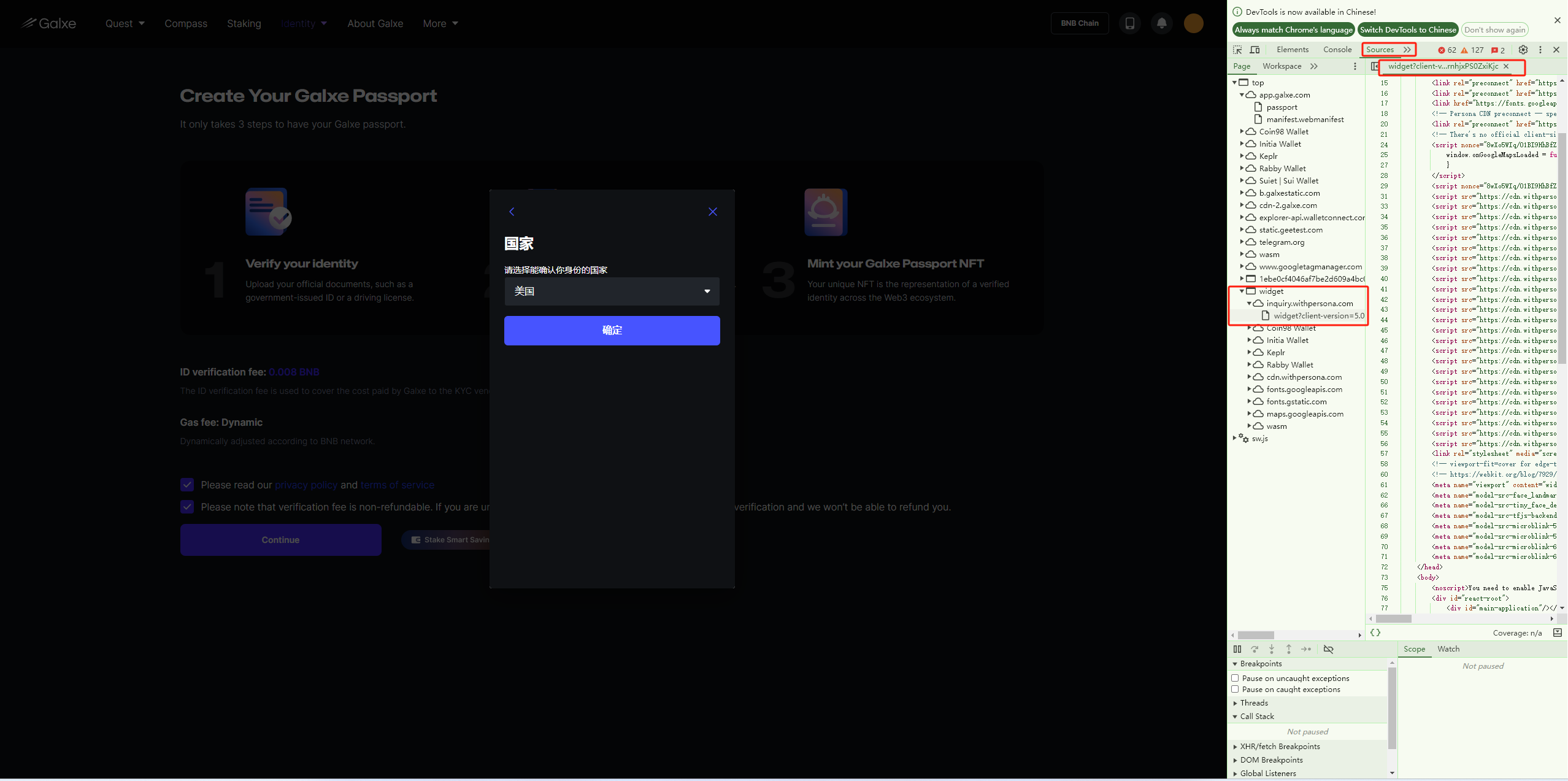Open the notification bell
1568x781 pixels.
(x=1161, y=23)
